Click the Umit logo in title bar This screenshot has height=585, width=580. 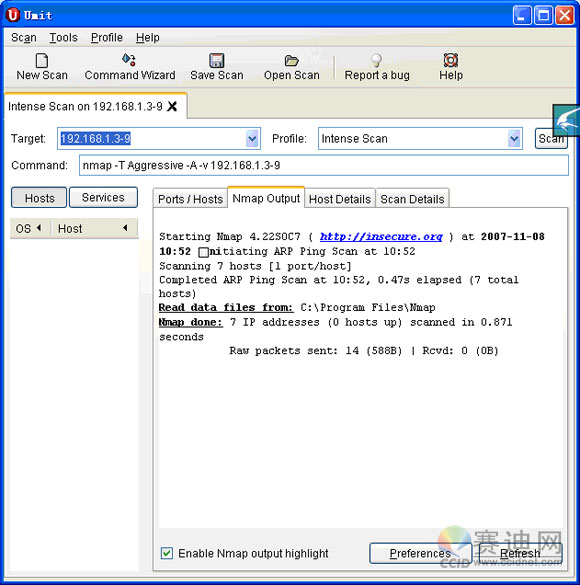pos(13,15)
